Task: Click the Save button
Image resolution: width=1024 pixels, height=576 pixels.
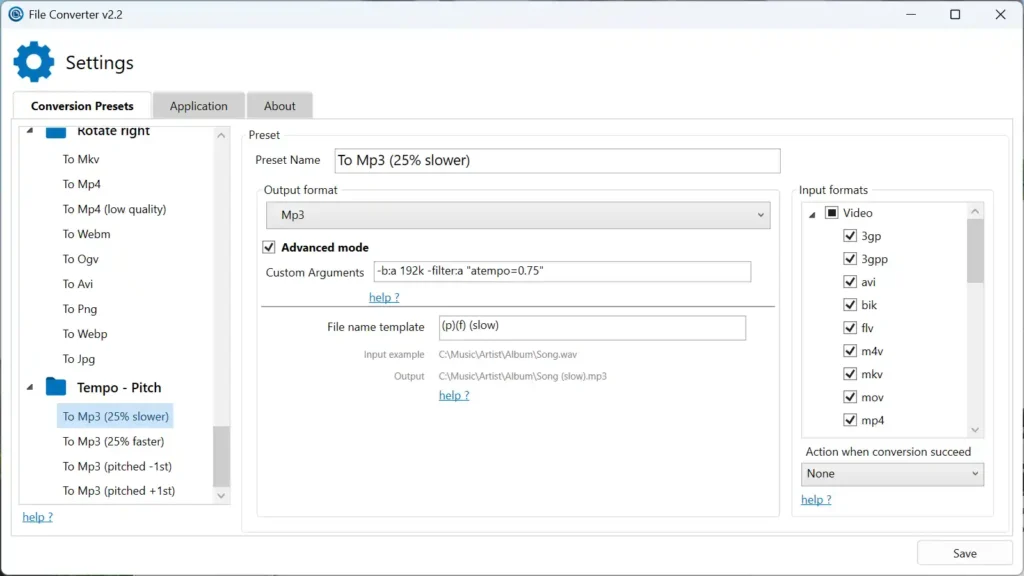Action: [x=963, y=552]
